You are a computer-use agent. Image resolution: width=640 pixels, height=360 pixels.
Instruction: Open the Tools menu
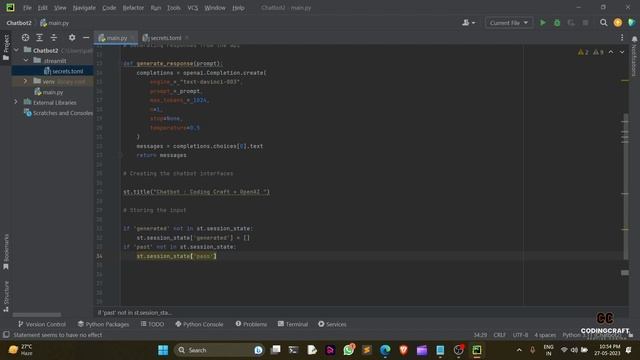[173, 8]
